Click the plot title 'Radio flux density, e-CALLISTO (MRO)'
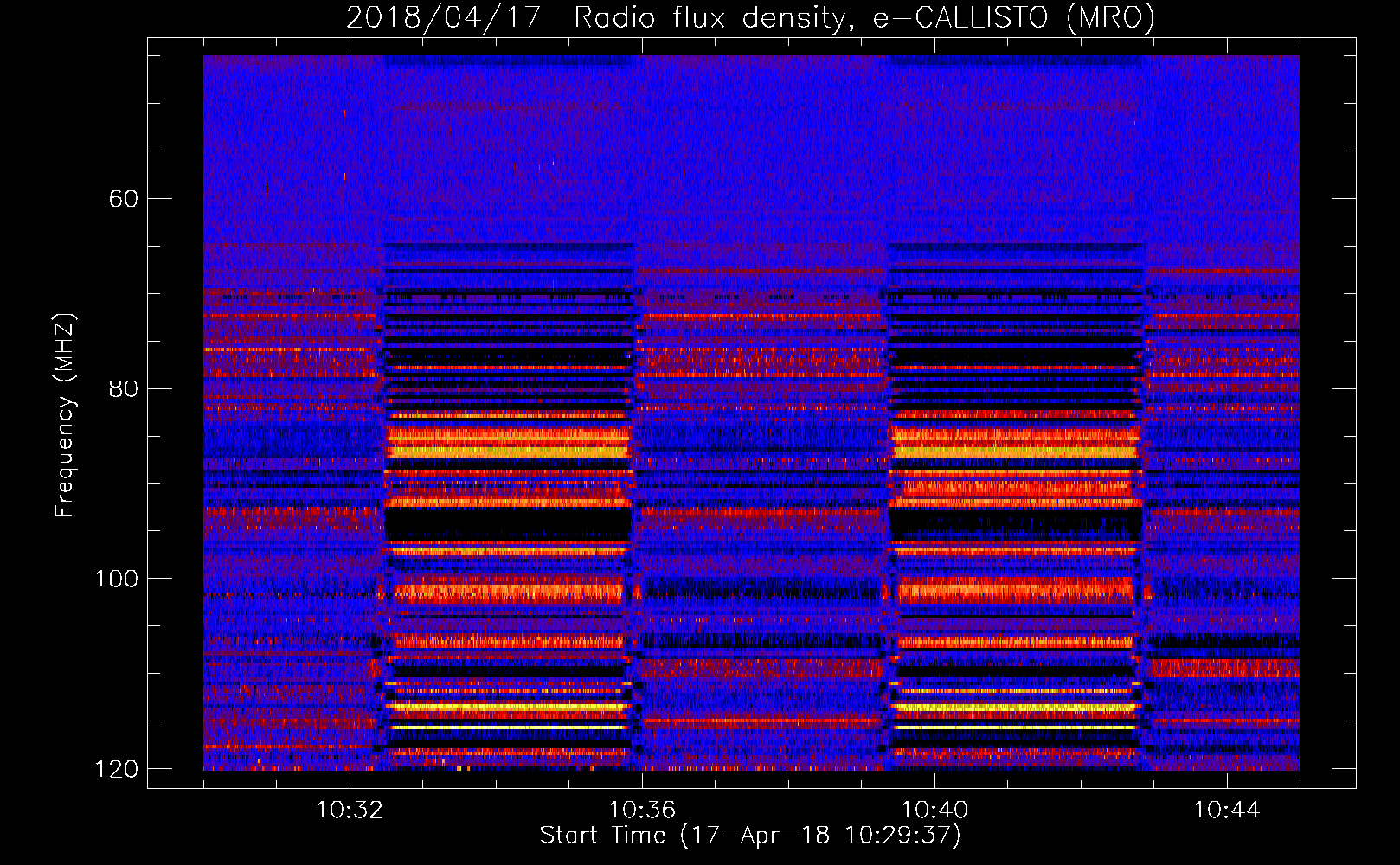 click(864, 17)
